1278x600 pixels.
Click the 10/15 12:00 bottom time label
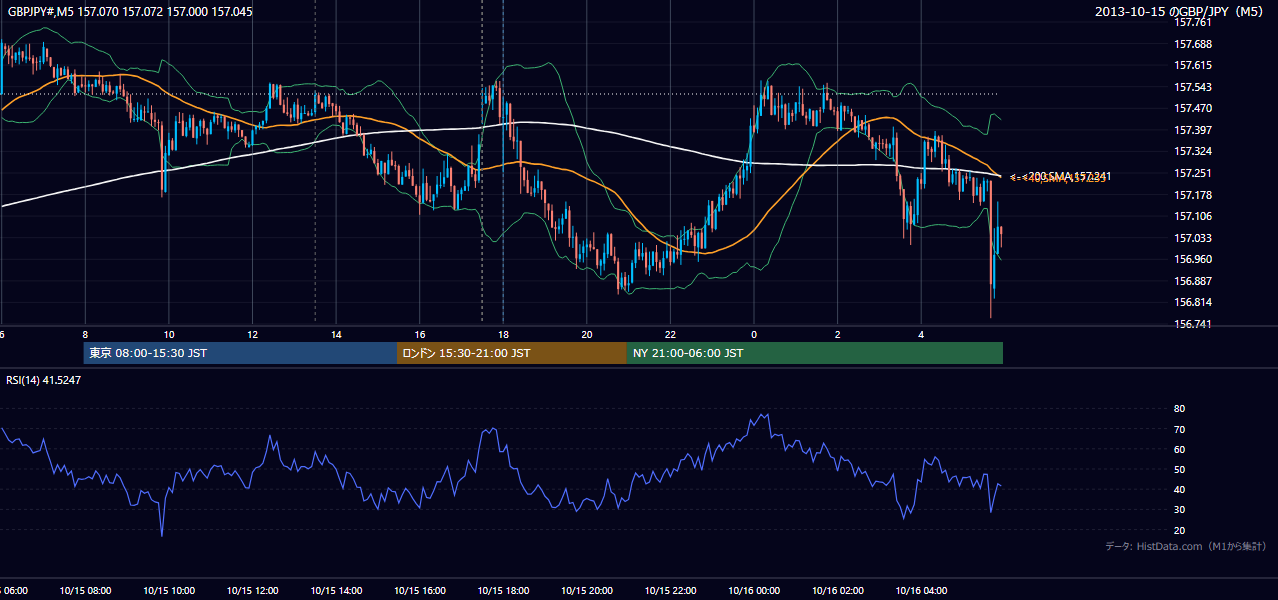pyautogui.click(x=252, y=590)
